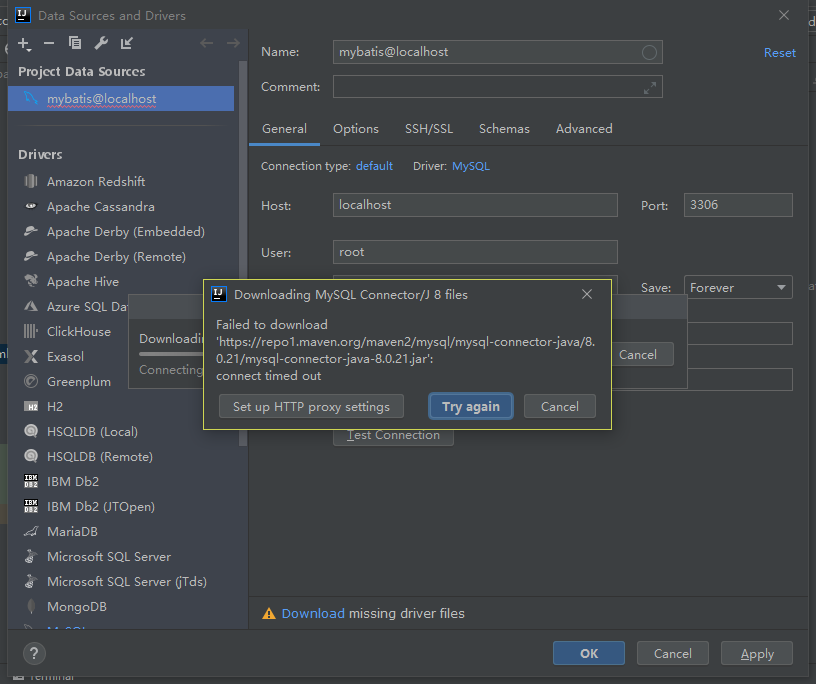Image resolution: width=816 pixels, height=684 pixels.
Task: Choose Apache Cassandra driver
Action: tap(100, 207)
